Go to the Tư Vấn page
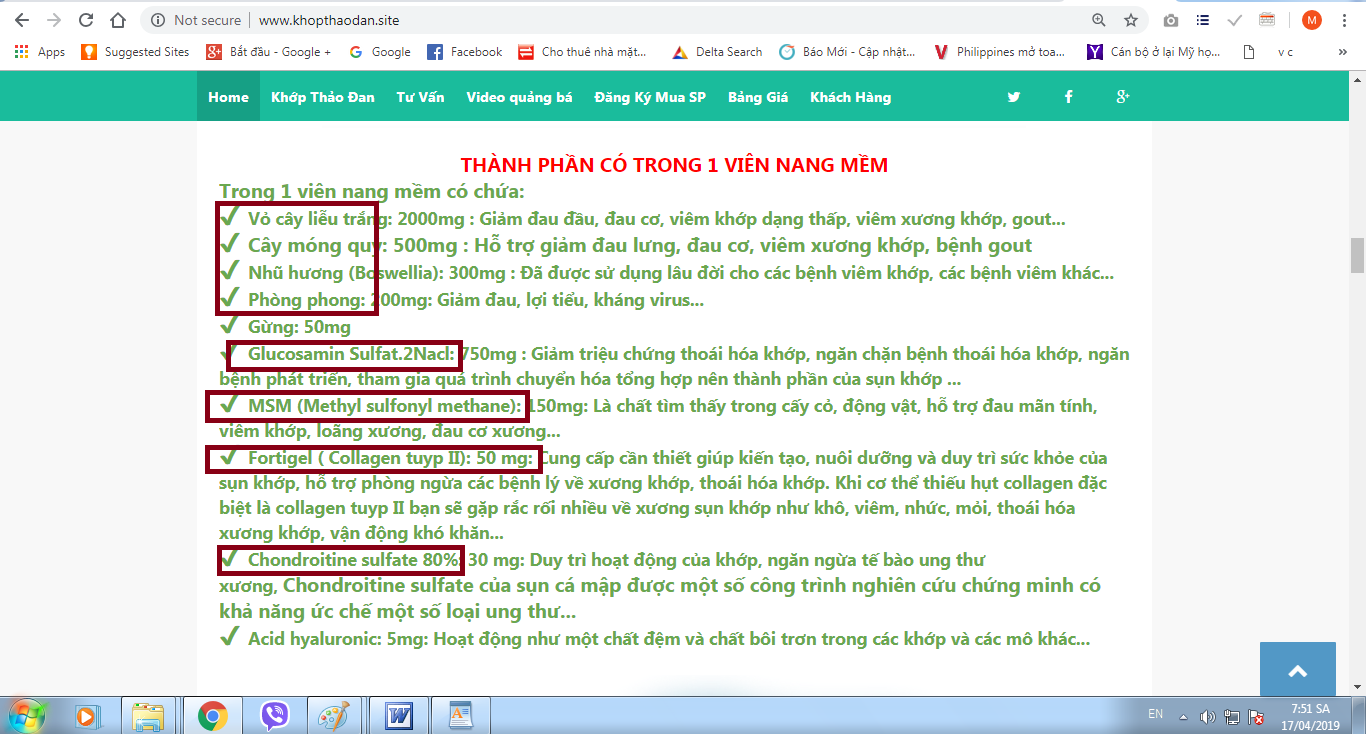Viewport: 1366px width, 734px height. point(420,97)
